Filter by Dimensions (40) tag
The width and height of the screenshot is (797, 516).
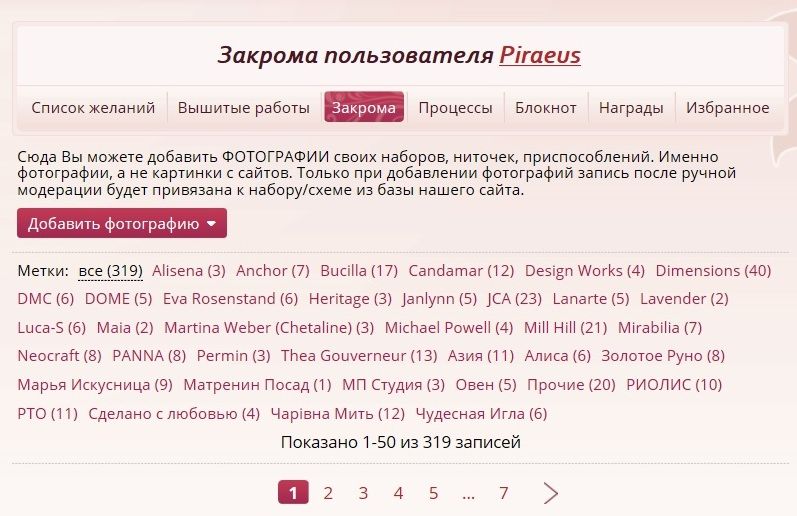[713, 271]
